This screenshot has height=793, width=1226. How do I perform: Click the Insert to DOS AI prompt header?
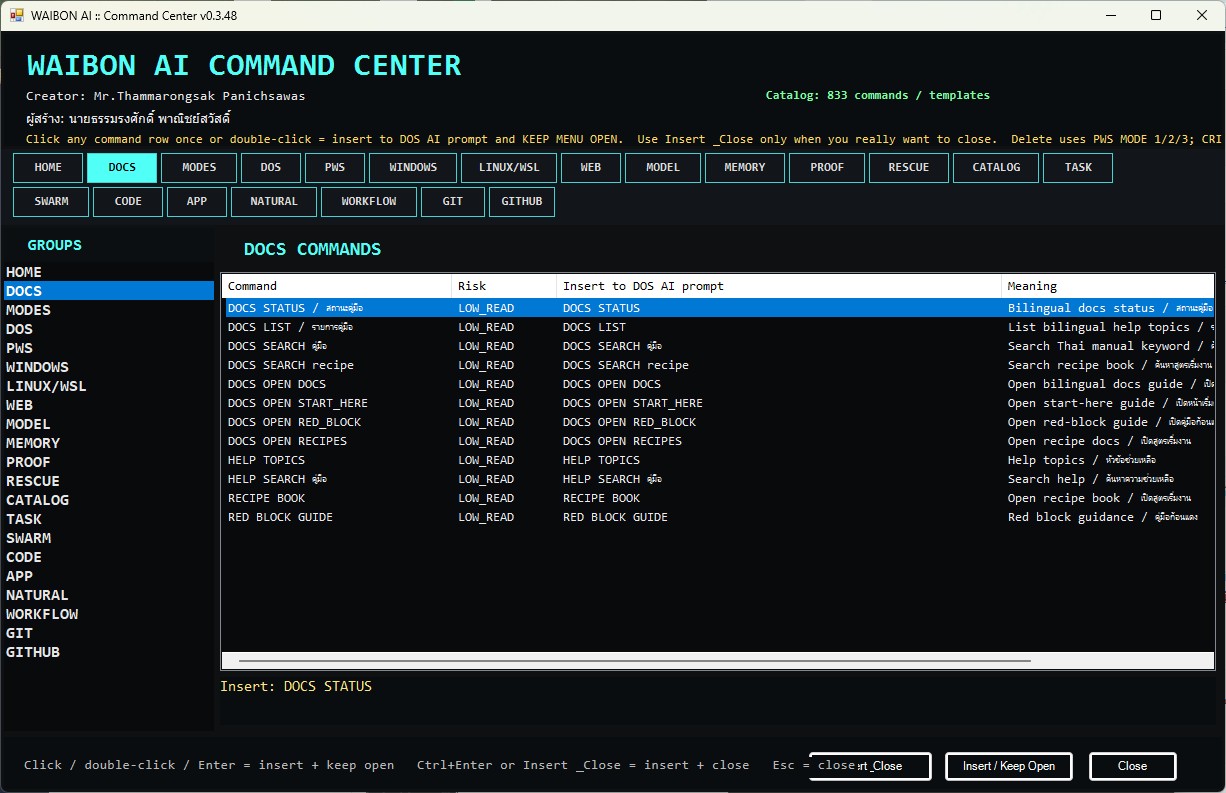click(x=779, y=286)
